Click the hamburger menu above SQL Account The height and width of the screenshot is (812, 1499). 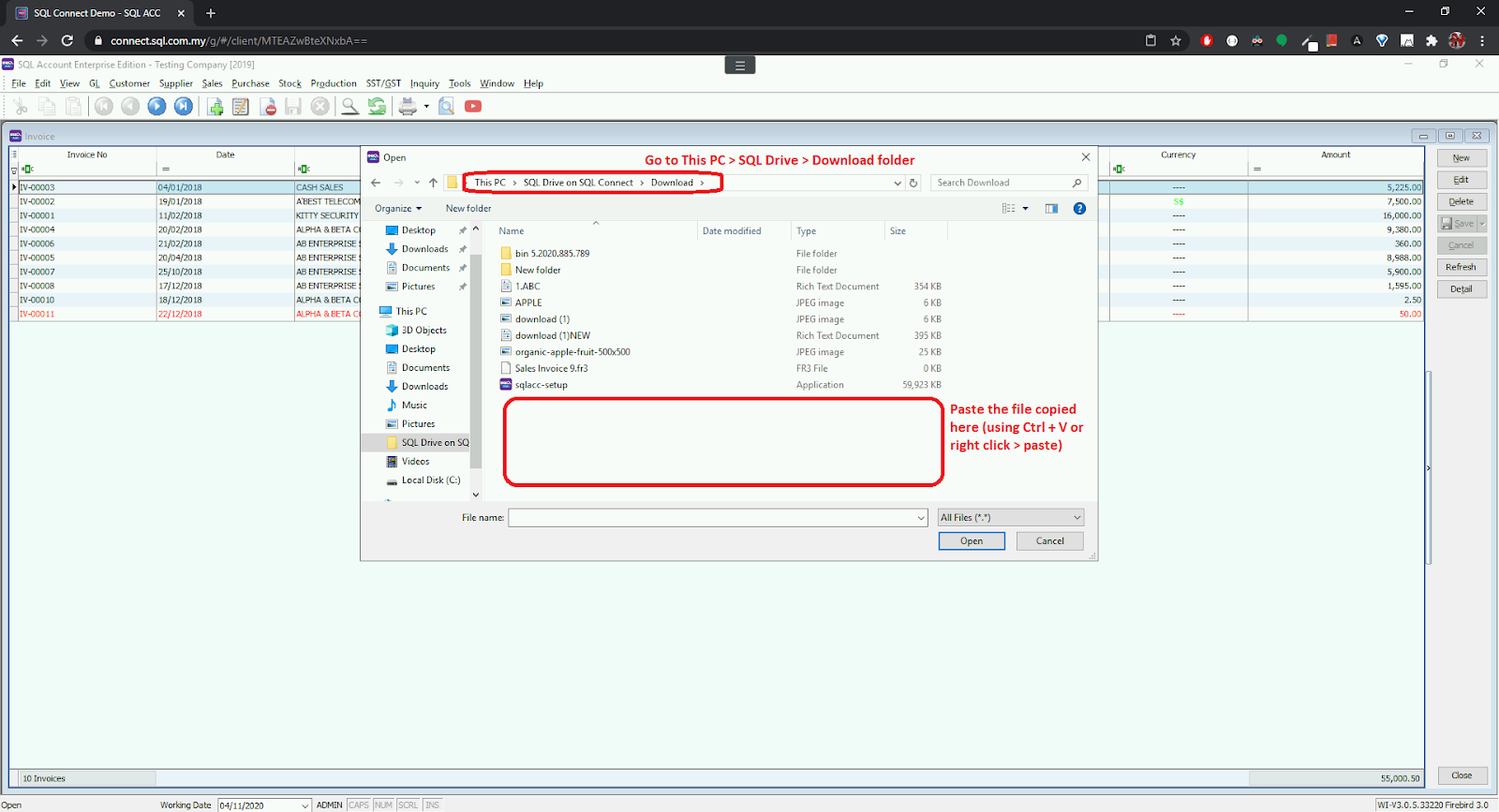(740, 66)
